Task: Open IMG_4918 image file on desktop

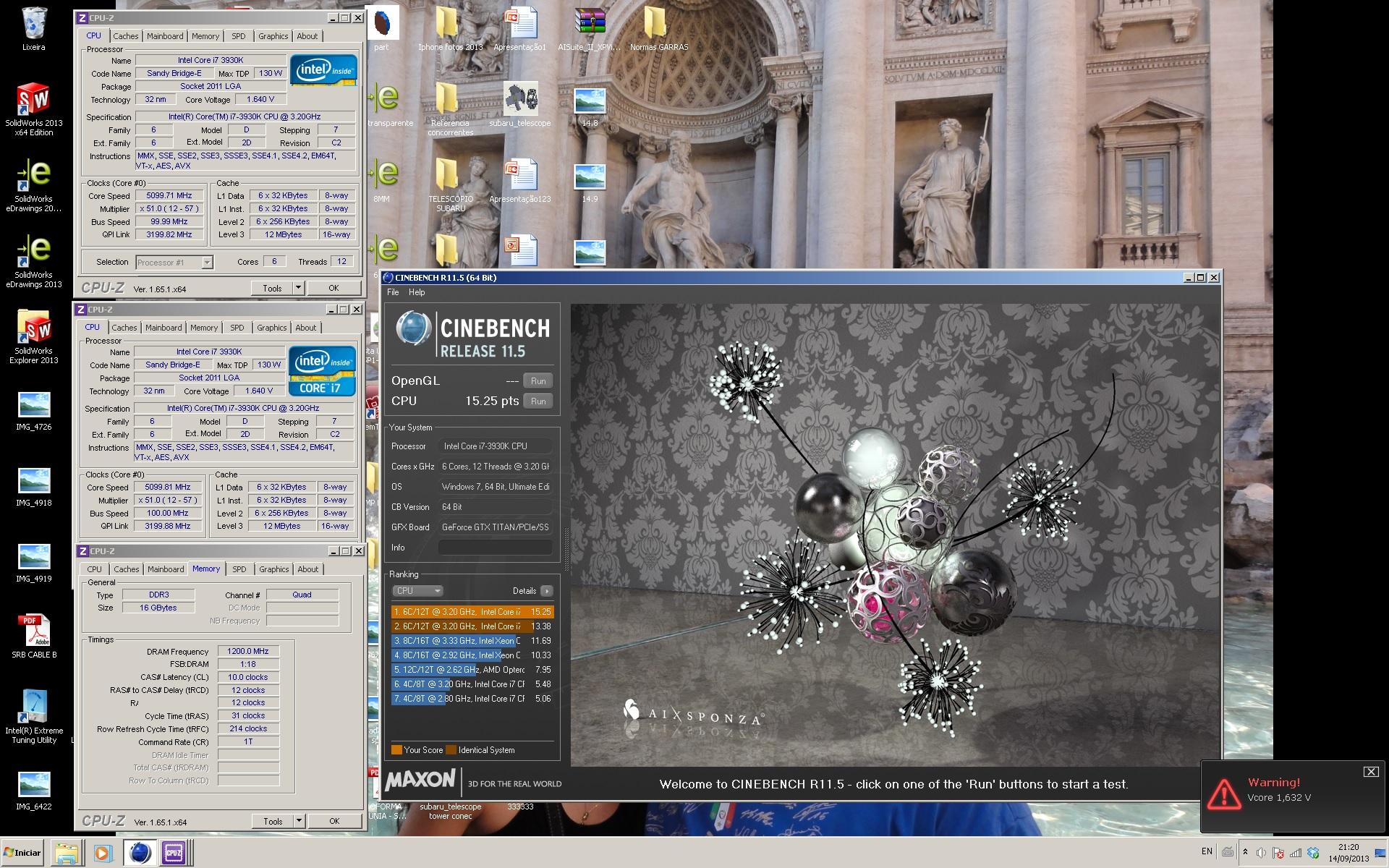Action: 33,487
